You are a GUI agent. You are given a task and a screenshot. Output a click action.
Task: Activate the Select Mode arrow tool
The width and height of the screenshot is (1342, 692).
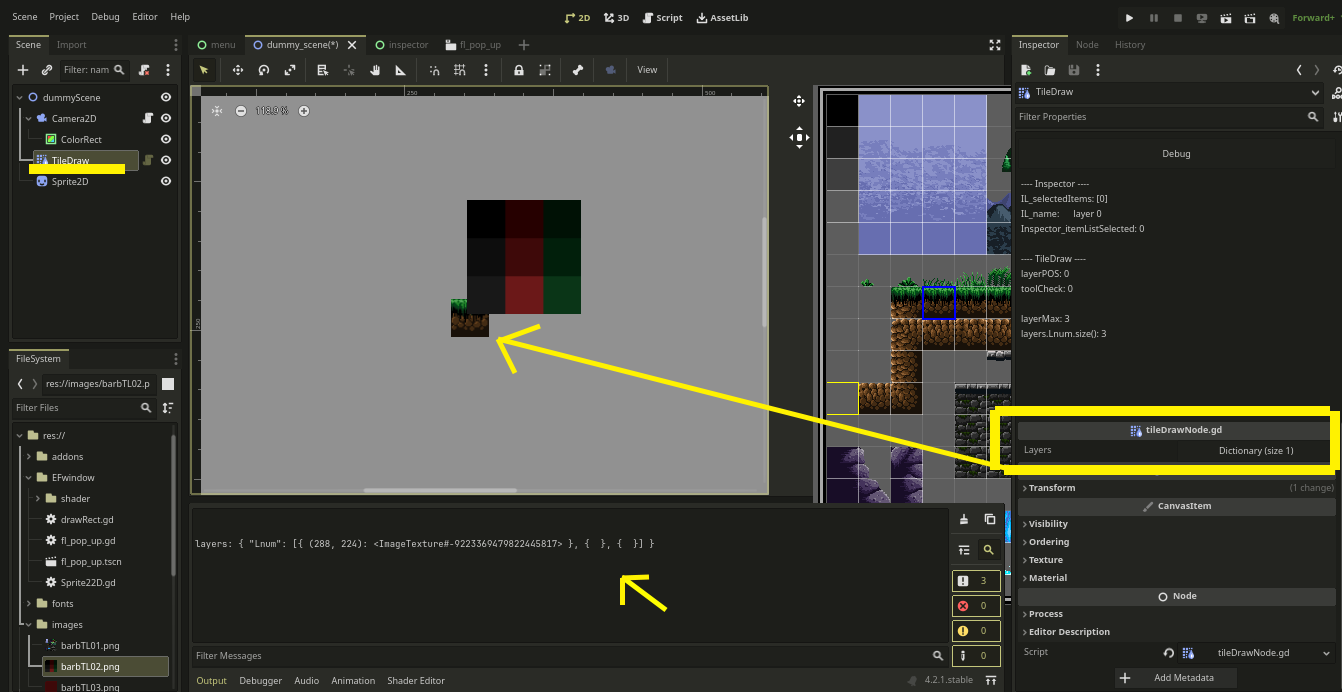(204, 70)
